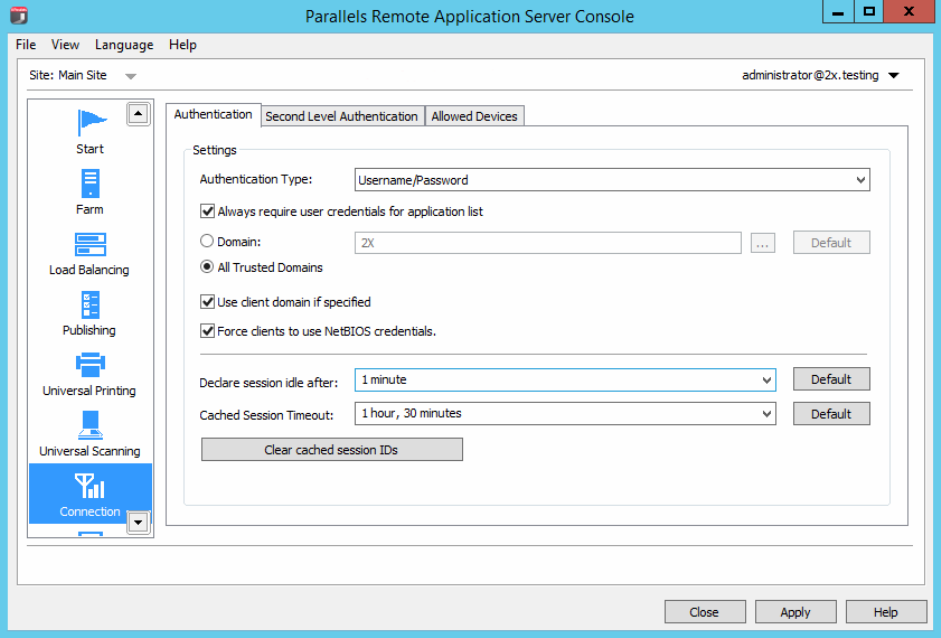Click the bottom Help button
This screenshot has width=941, height=638.
tap(886, 612)
